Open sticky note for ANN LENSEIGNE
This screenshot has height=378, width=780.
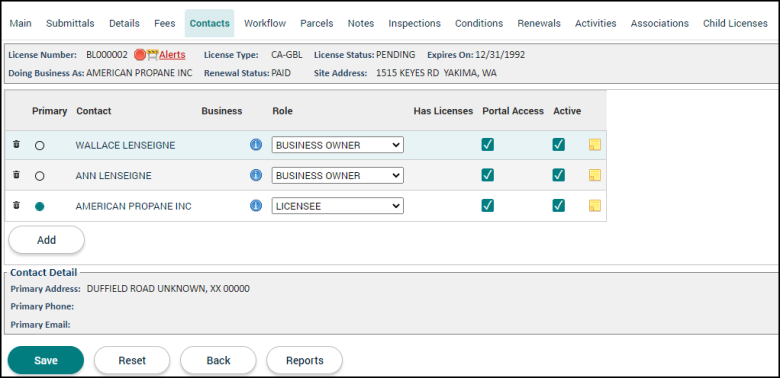594,175
